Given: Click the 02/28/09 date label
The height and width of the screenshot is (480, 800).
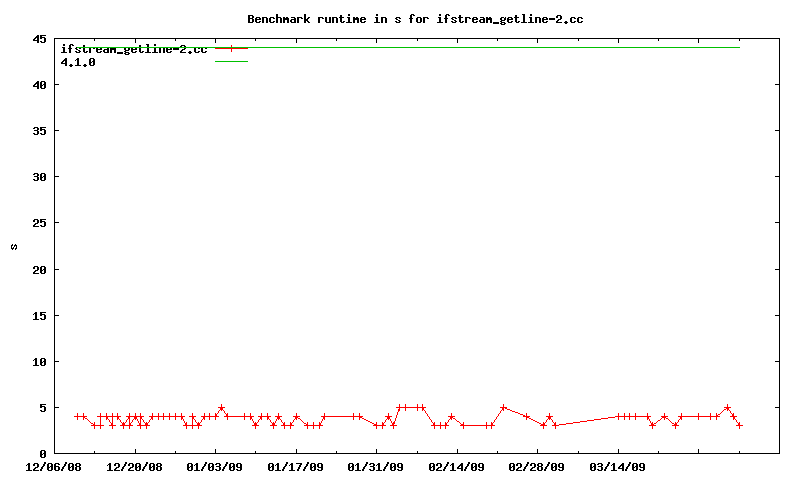Looking at the screenshot, I should (537, 466).
